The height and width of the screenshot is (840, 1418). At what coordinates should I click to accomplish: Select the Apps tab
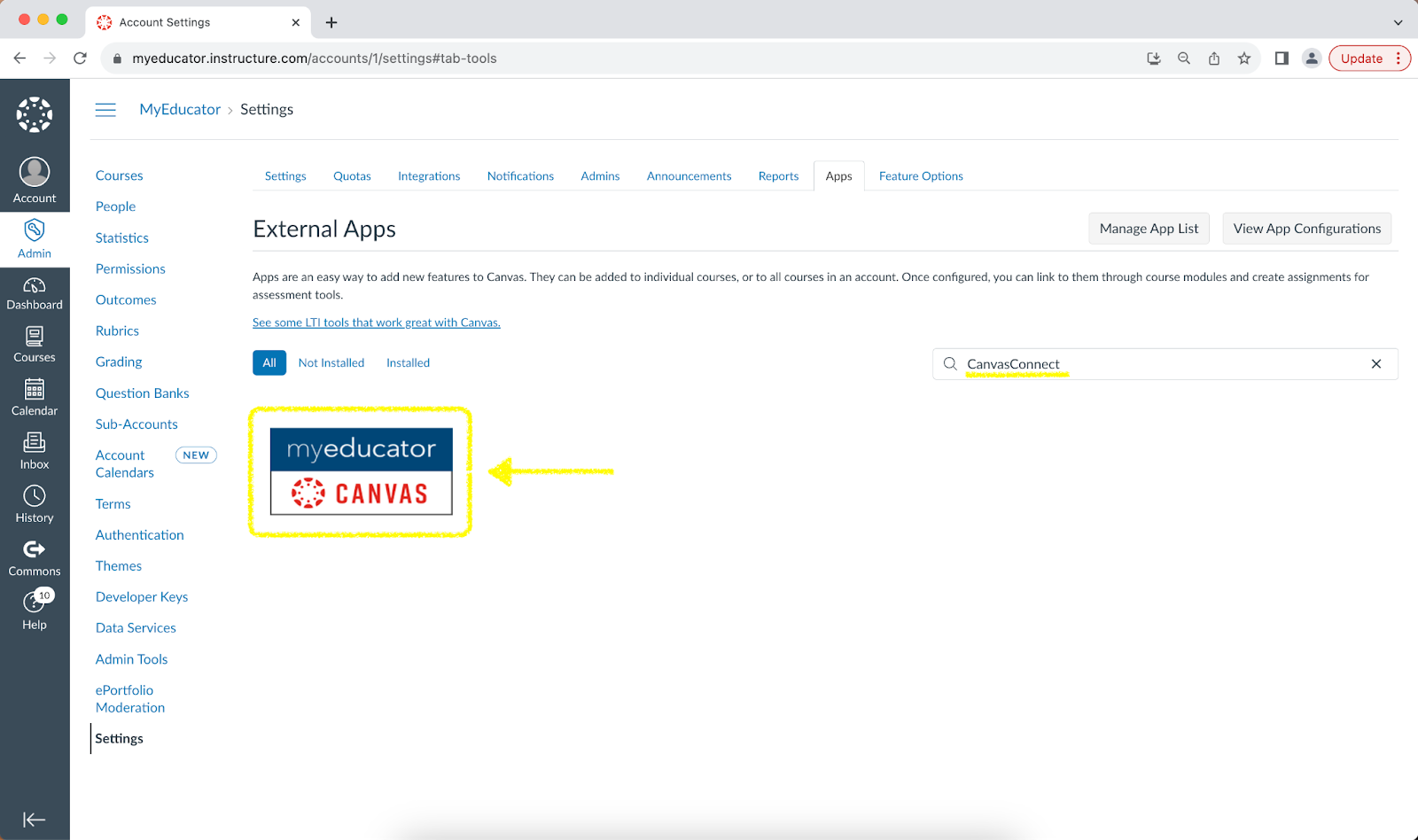[838, 176]
